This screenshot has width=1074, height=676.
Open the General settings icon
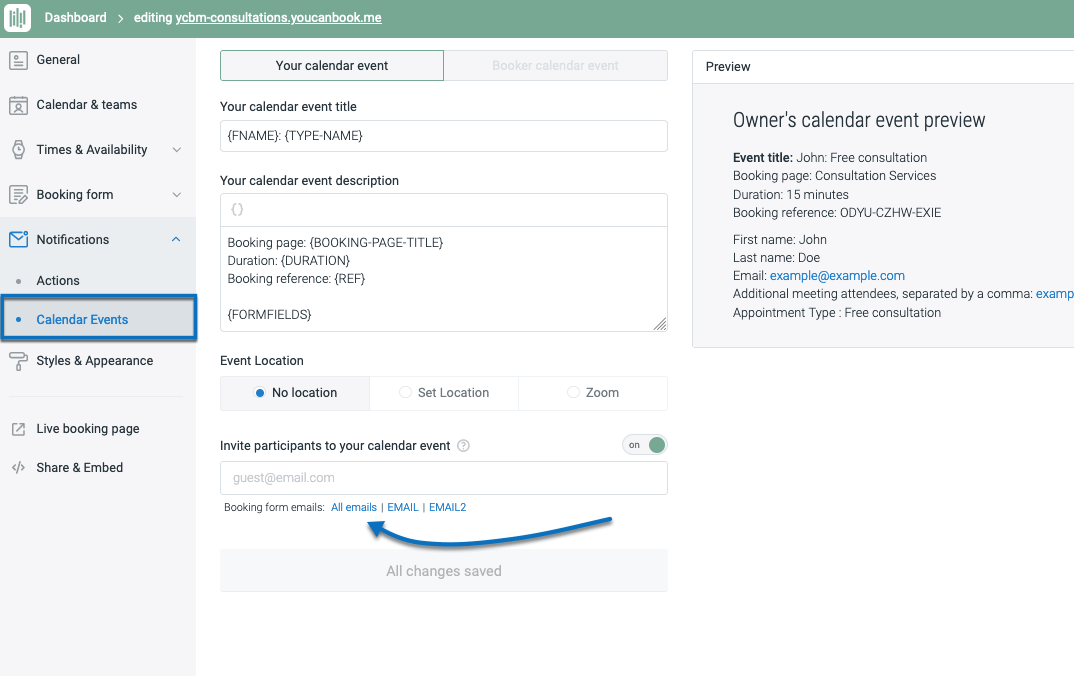(20, 60)
